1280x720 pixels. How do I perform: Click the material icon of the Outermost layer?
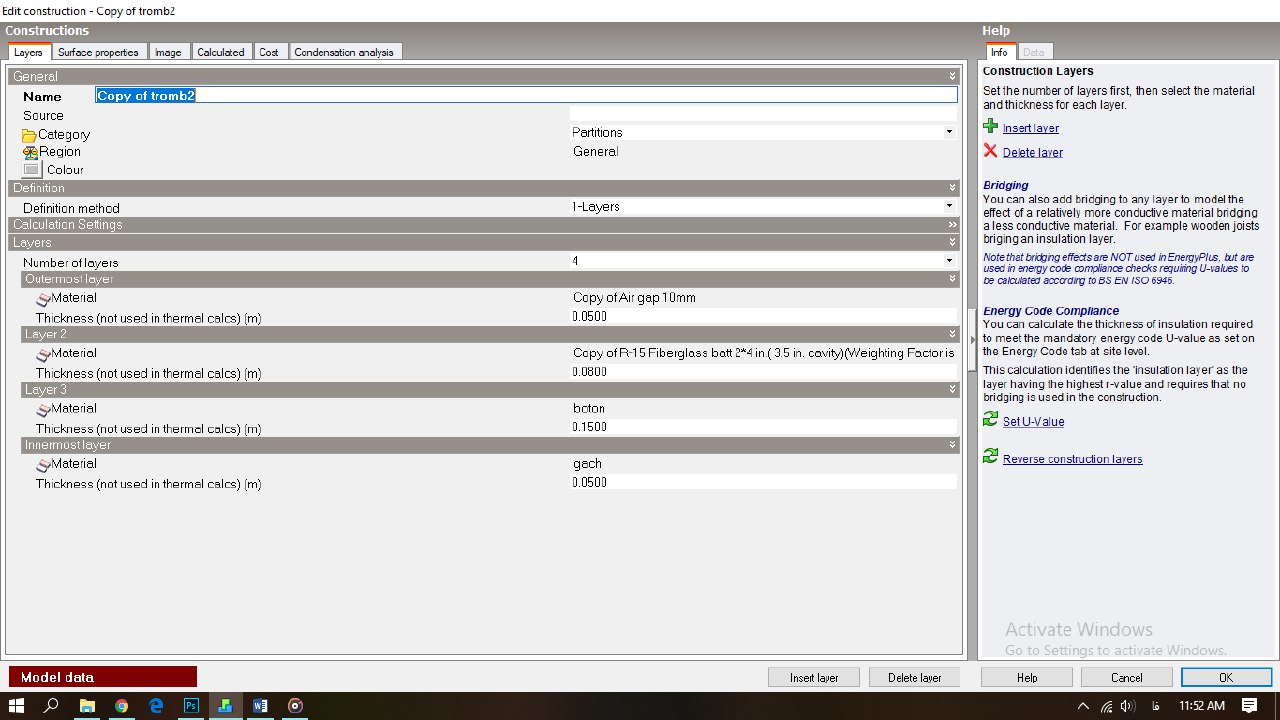point(43,298)
